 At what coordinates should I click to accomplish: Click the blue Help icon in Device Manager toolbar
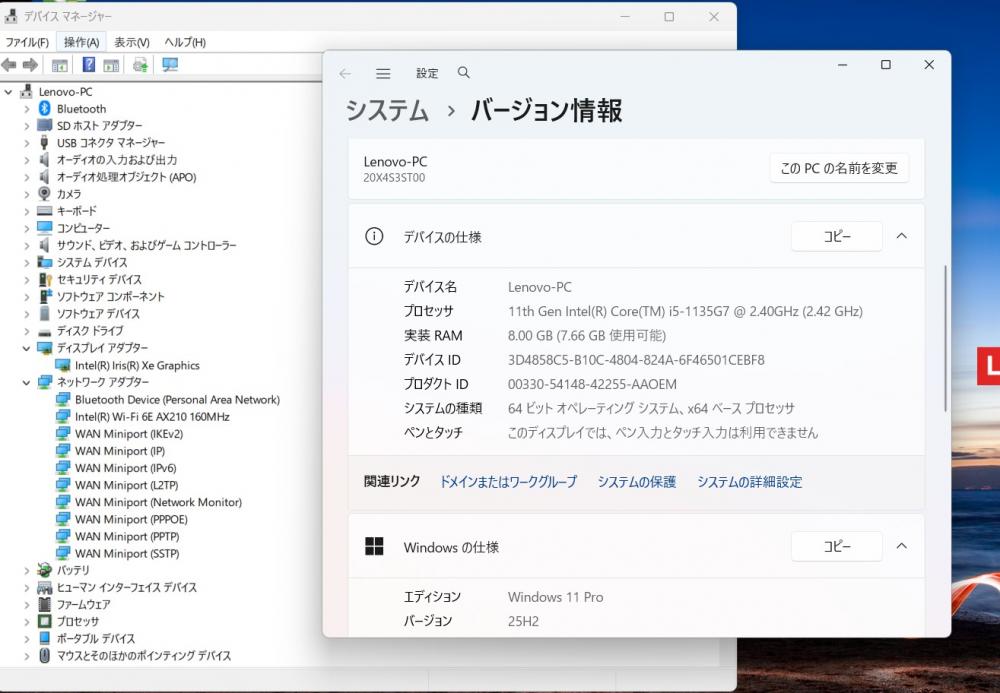89,65
